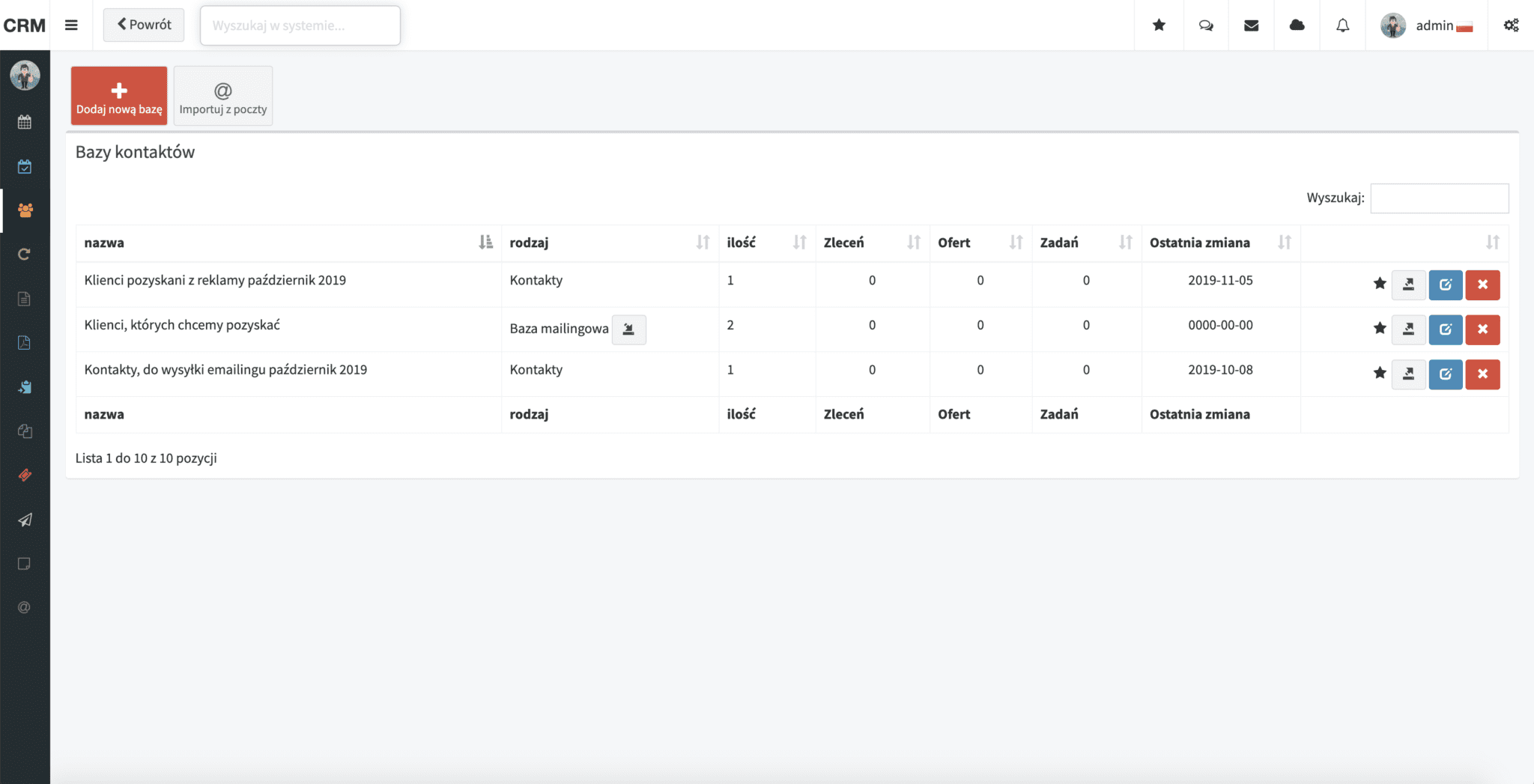Toggle favorite star for Klienci pozyskani z reklamy row
The height and width of the screenshot is (784, 1534).
tap(1380, 284)
